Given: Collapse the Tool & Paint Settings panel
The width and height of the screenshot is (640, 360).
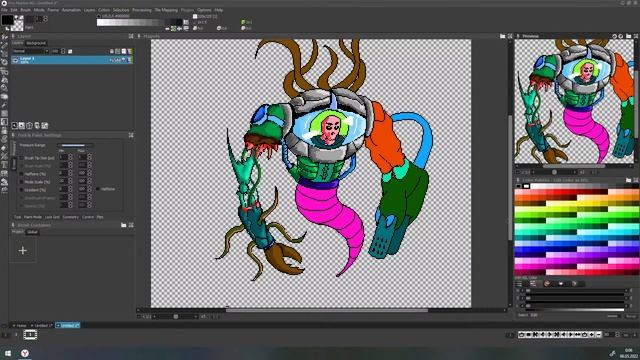Looking at the screenshot, I should pyautogui.click(x=131, y=135).
